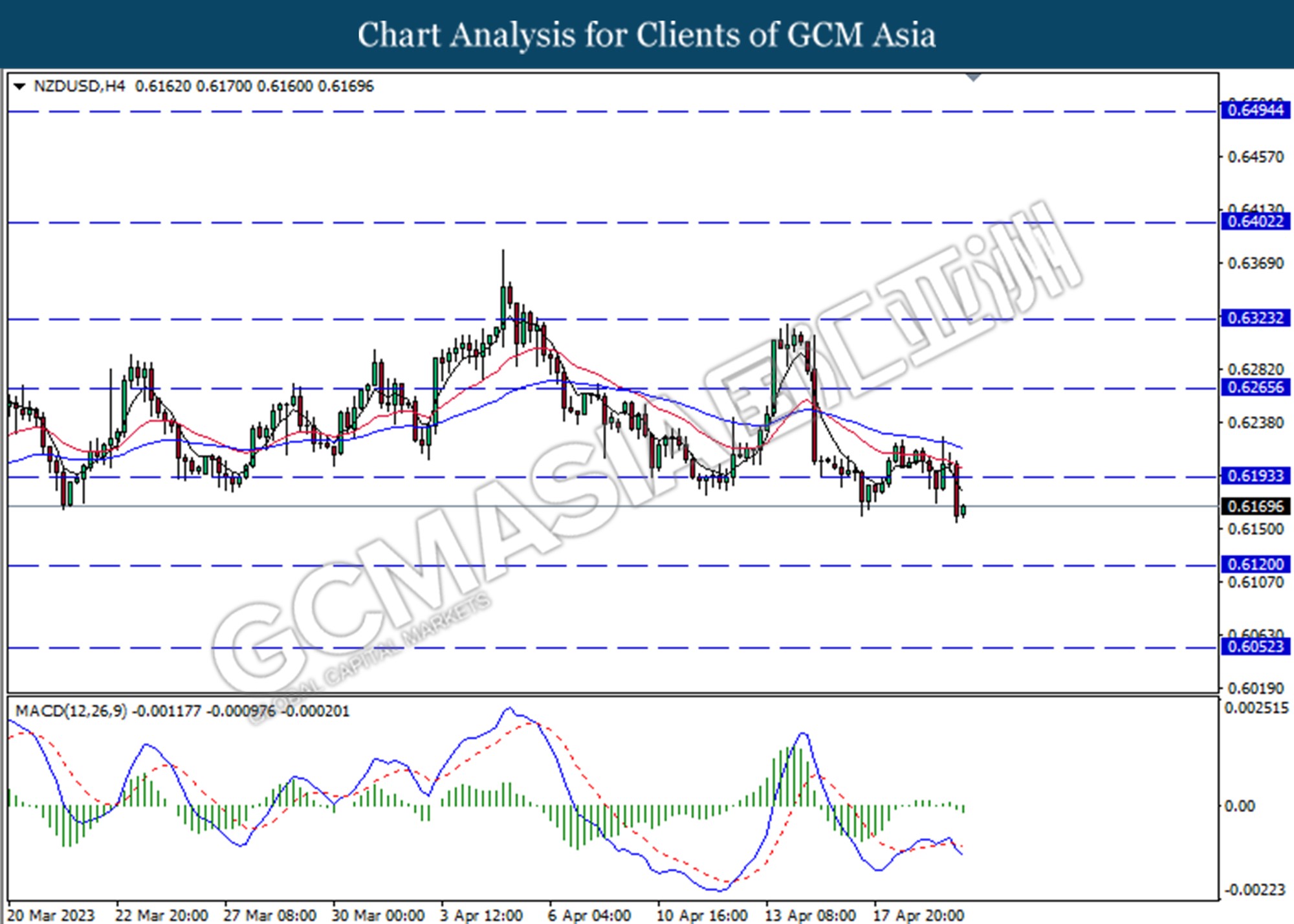1294x924 pixels.
Task: Click the NZDUSD,H4 symbol title text
Action: point(79,87)
